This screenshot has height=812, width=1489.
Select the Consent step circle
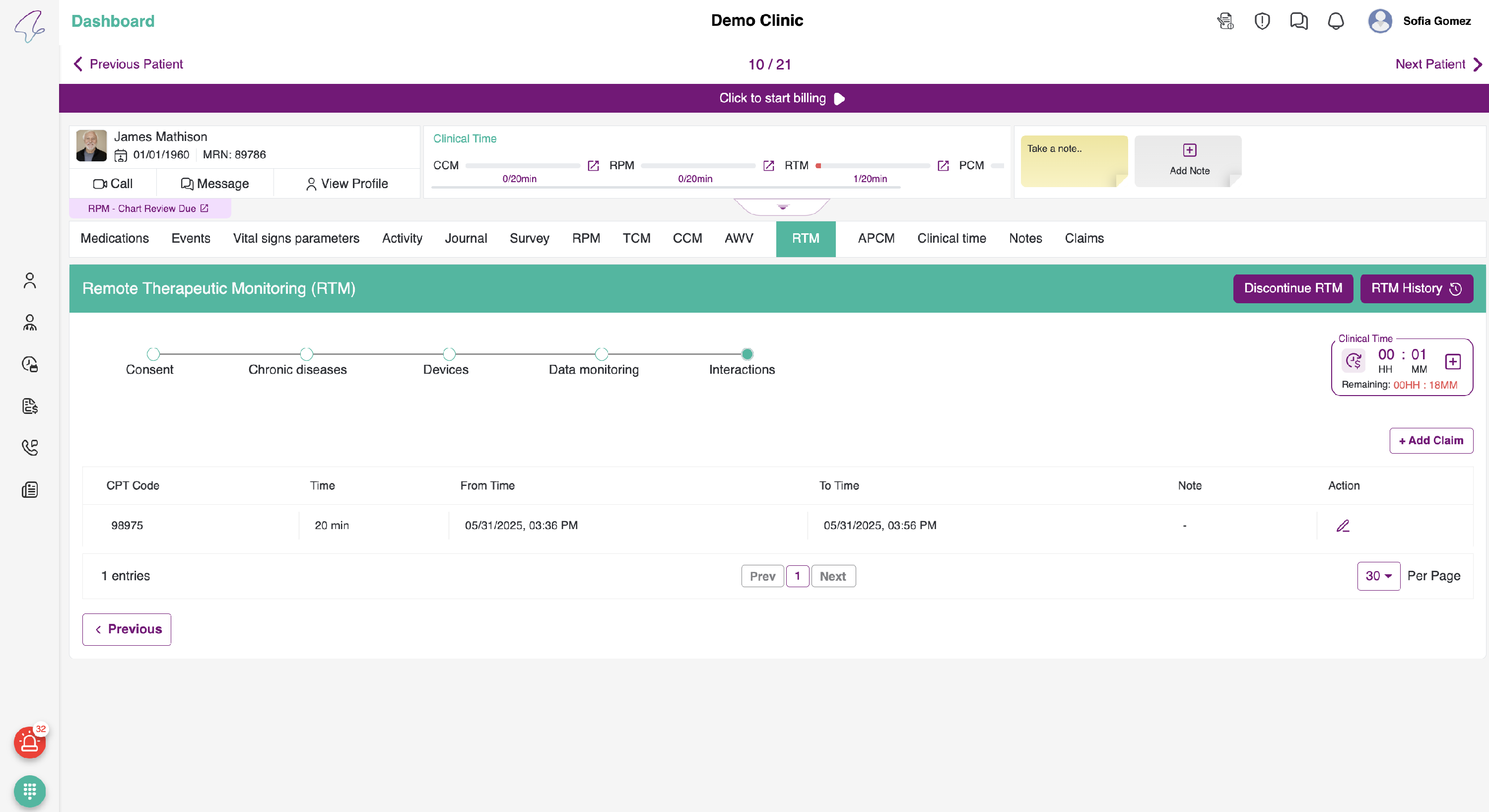coord(153,354)
